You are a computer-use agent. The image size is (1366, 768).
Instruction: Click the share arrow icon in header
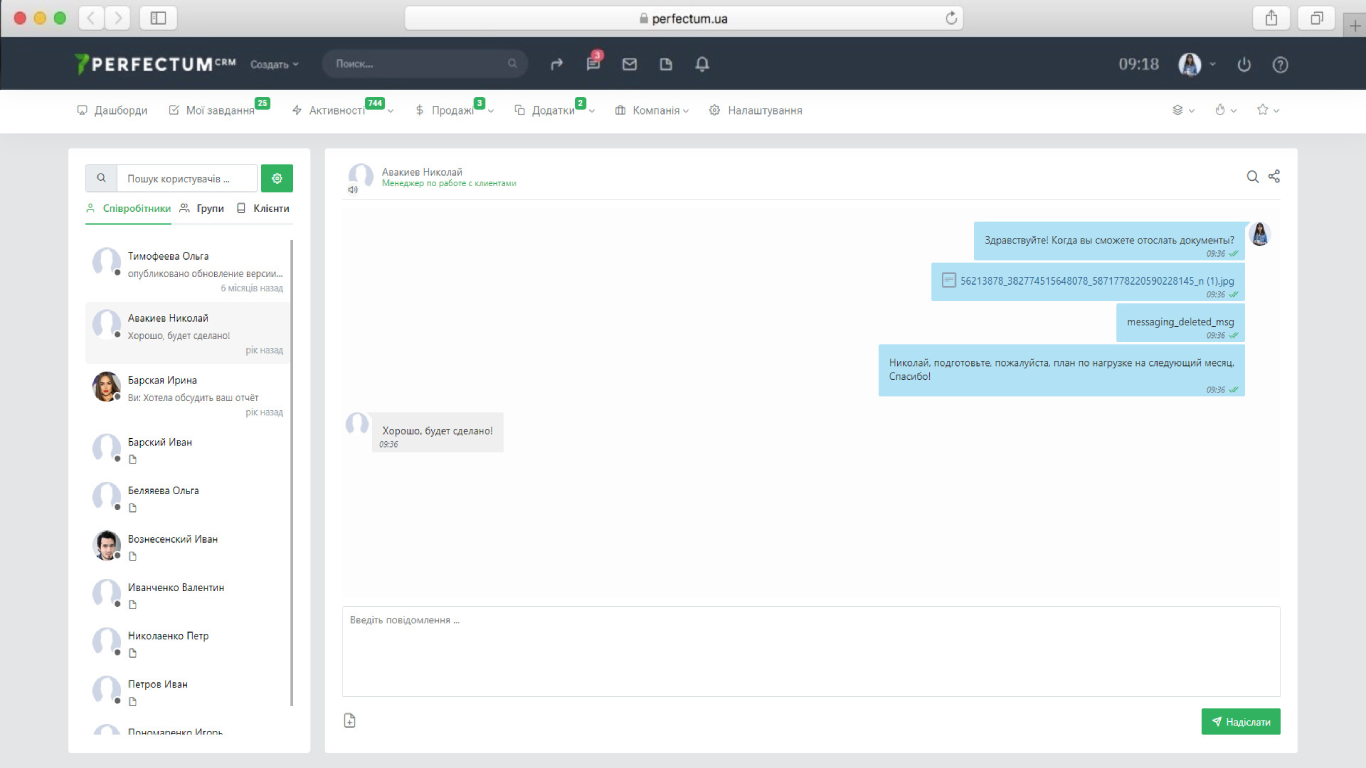pos(557,64)
